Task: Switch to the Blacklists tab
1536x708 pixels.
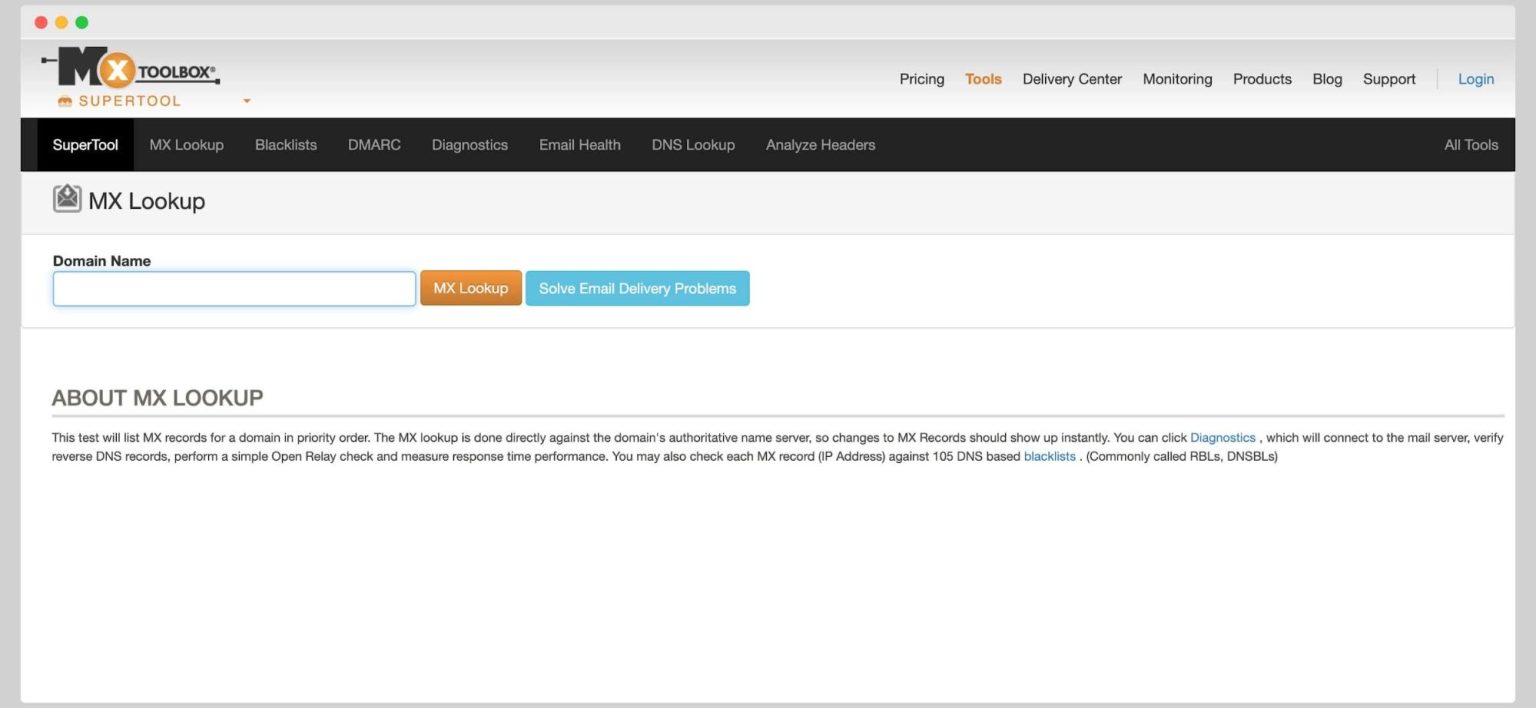Action: click(x=285, y=144)
